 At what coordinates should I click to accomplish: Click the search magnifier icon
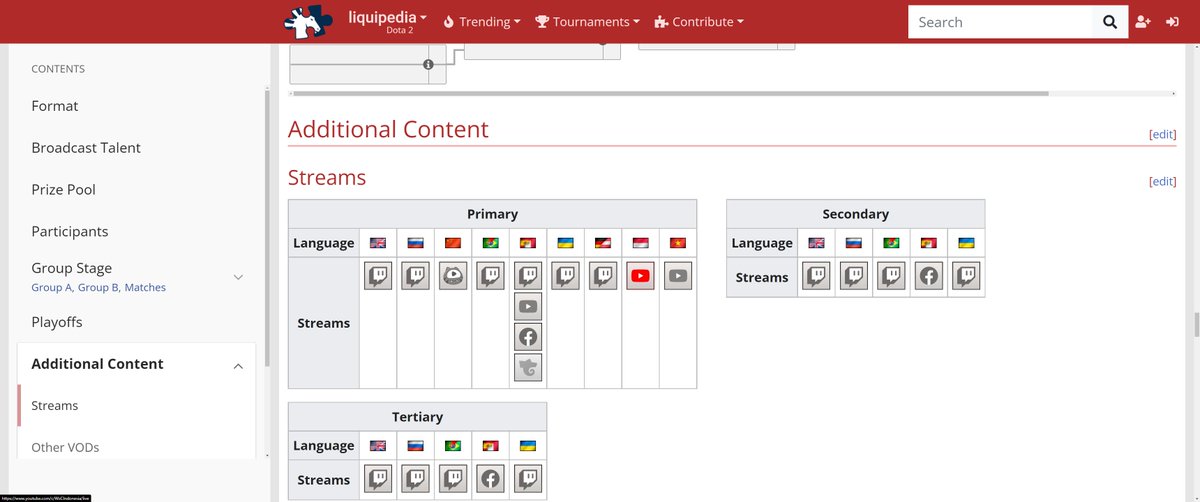[1109, 22]
